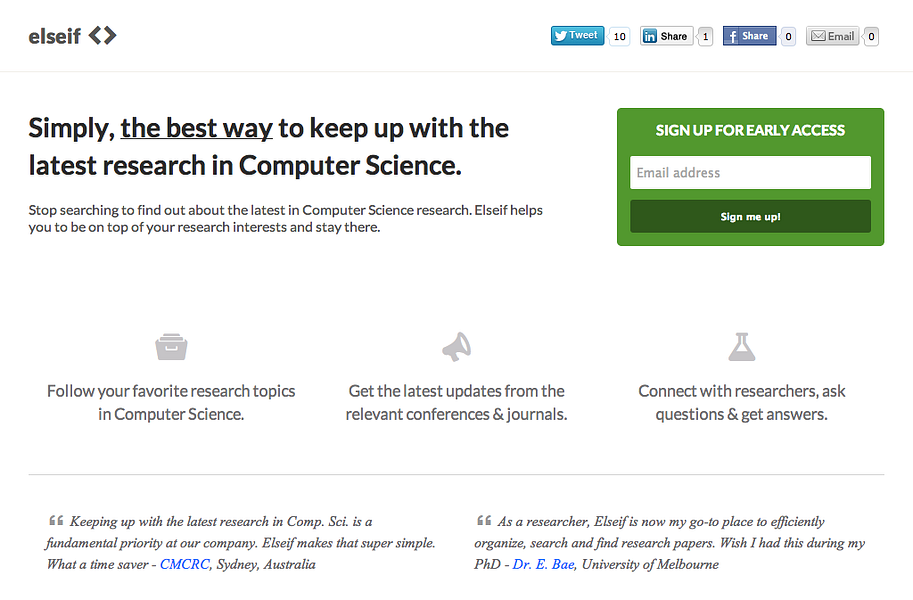
Task: Click the elseif angle brackets icon
Action: pyautogui.click(x=102, y=36)
